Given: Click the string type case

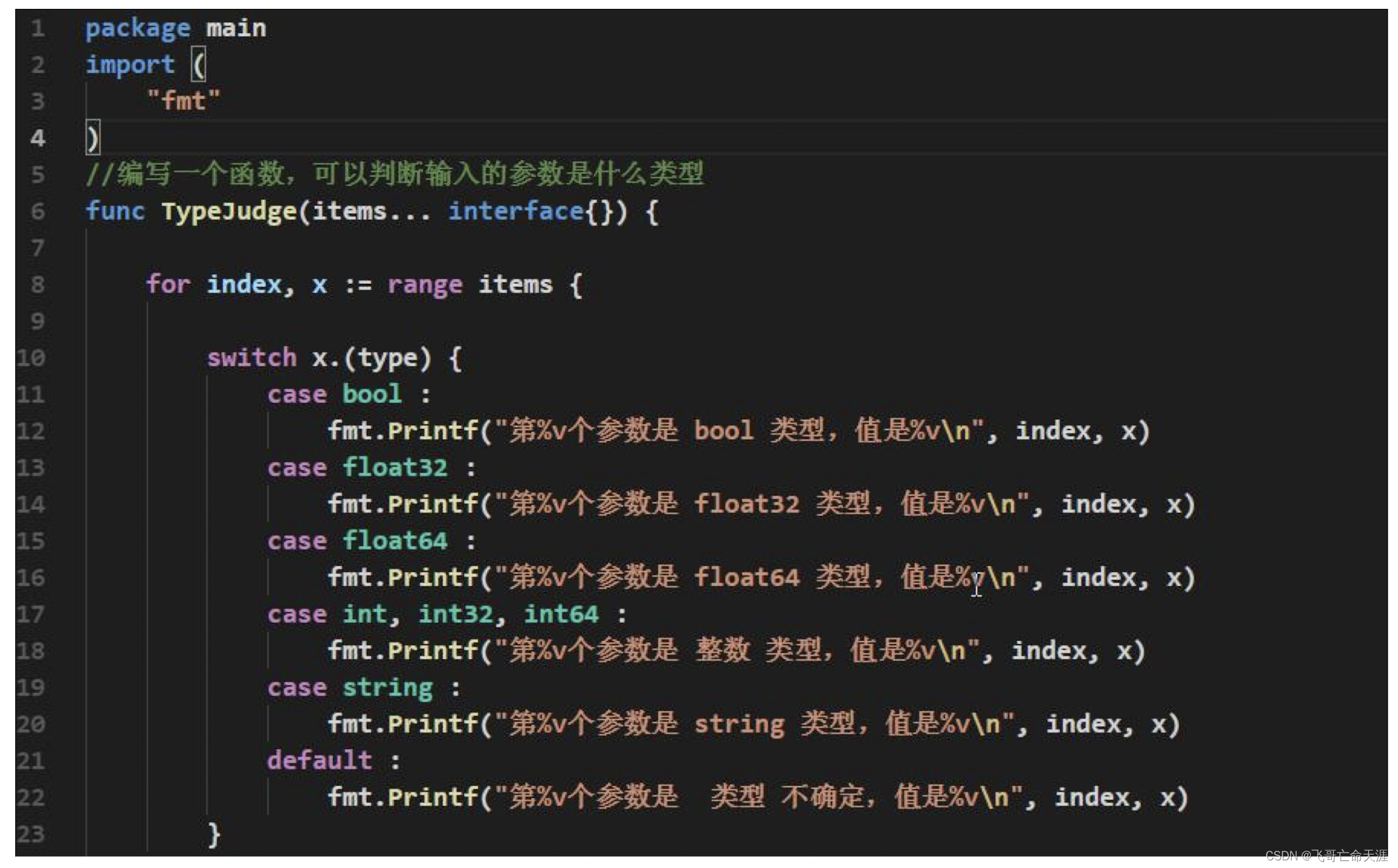Looking at the screenshot, I should pyautogui.click(x=387, y=688).
